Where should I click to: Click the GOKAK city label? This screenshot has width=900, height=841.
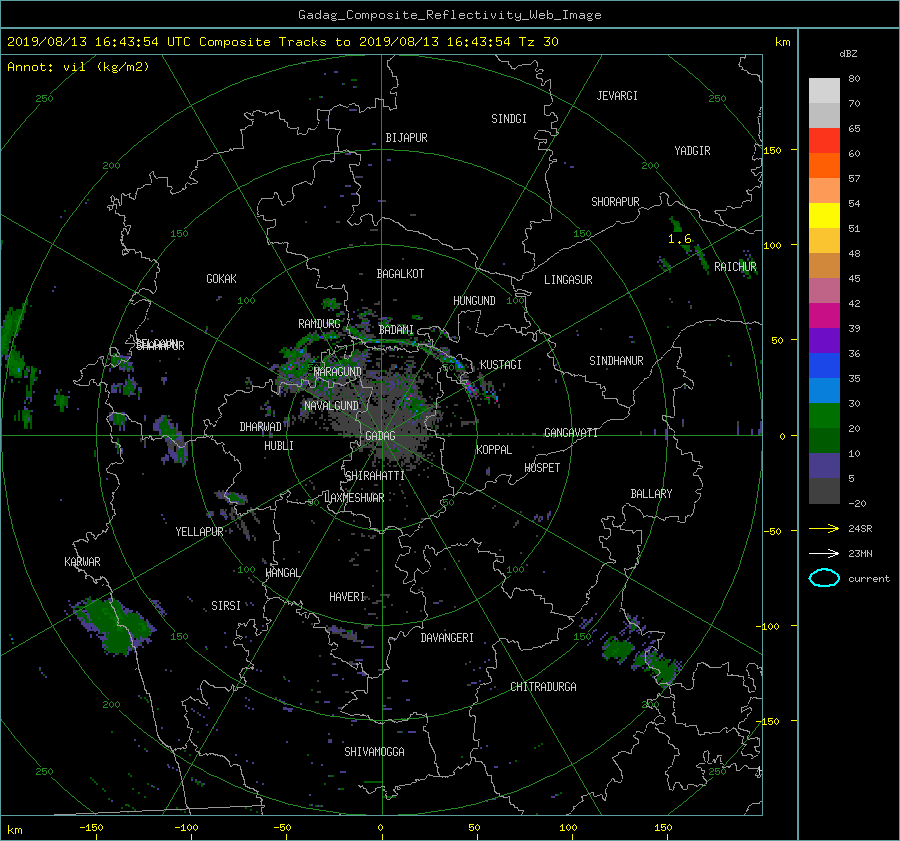(222, 279)
